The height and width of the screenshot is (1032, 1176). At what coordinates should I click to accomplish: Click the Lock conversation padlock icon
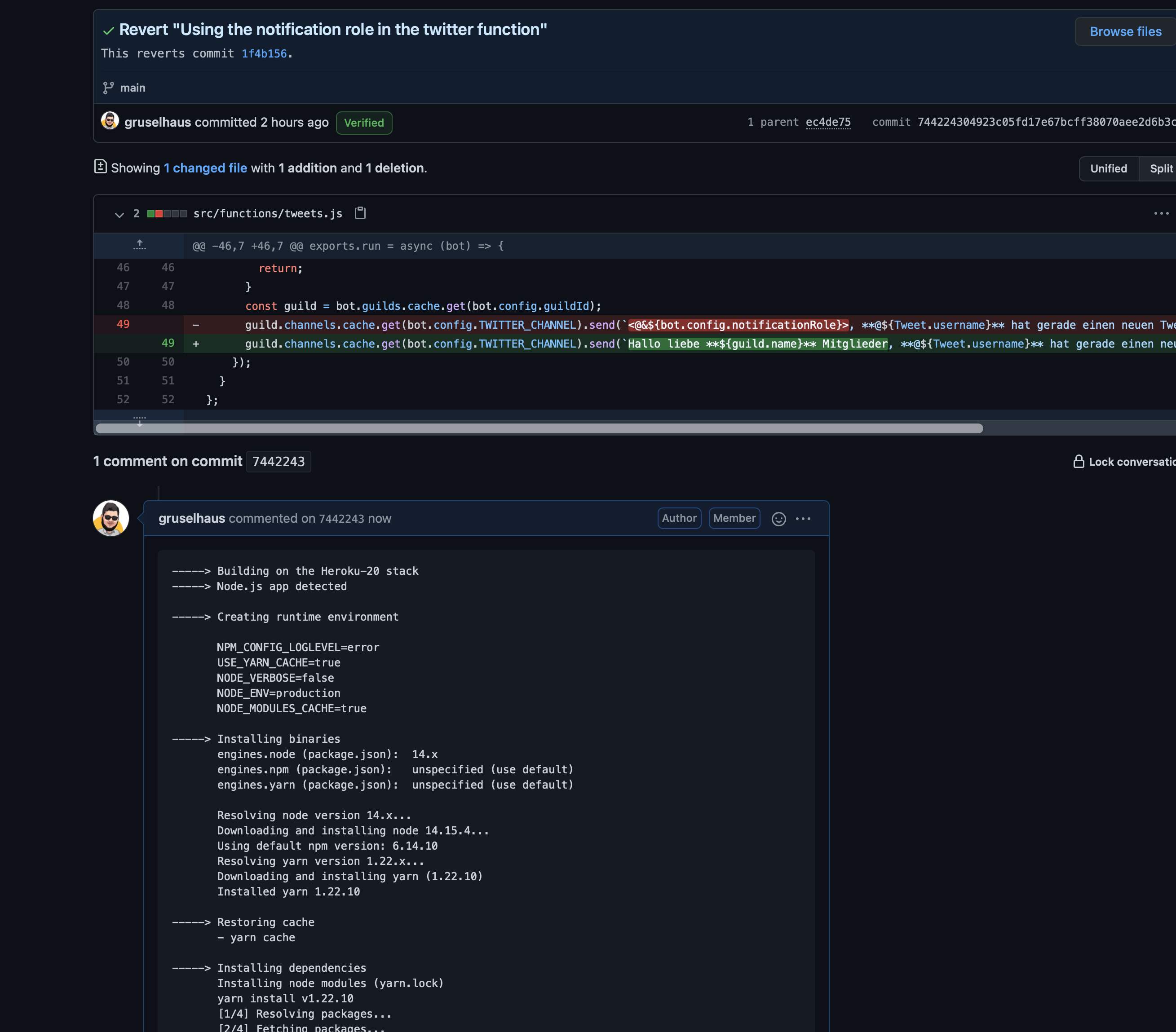[1079, 461]
